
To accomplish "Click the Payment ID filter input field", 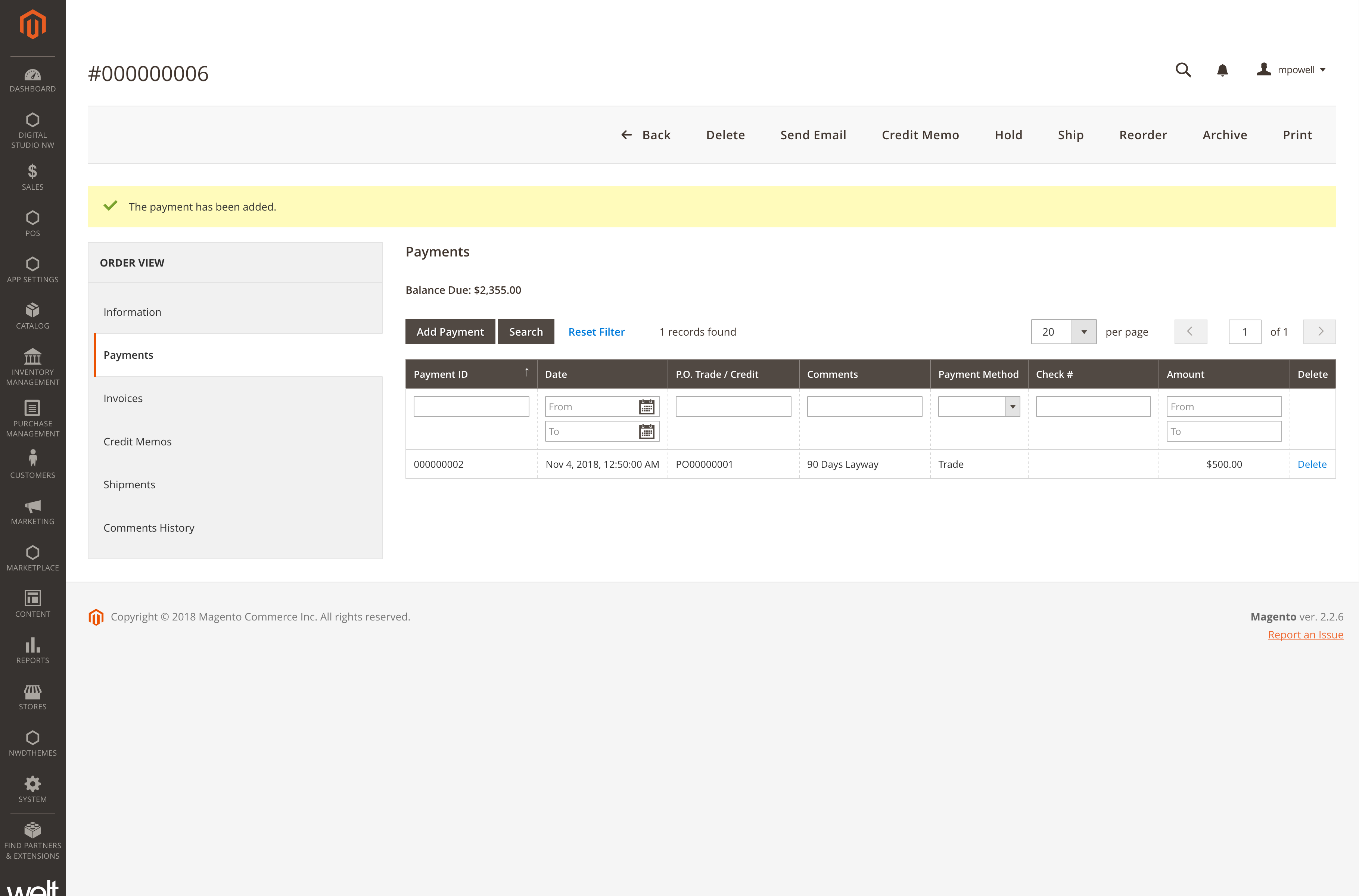I will [x=471, y=407].
